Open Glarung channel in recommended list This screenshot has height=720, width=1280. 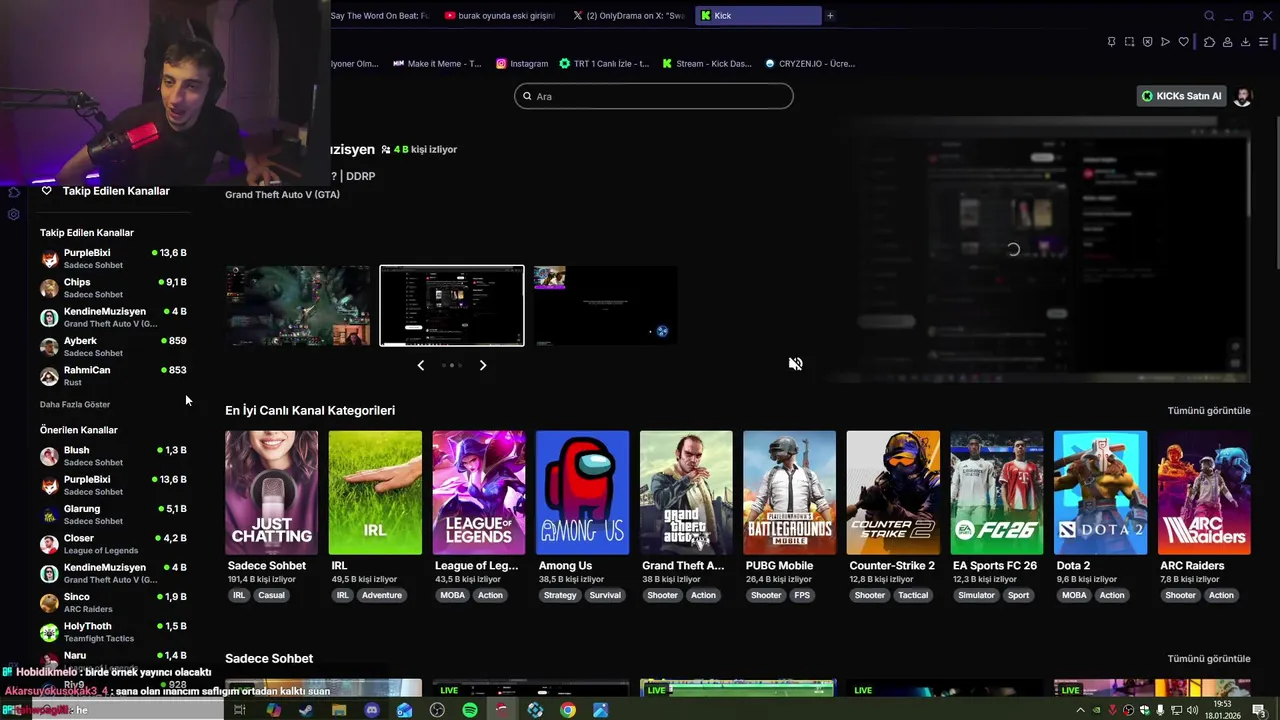[x=113, y=514]
